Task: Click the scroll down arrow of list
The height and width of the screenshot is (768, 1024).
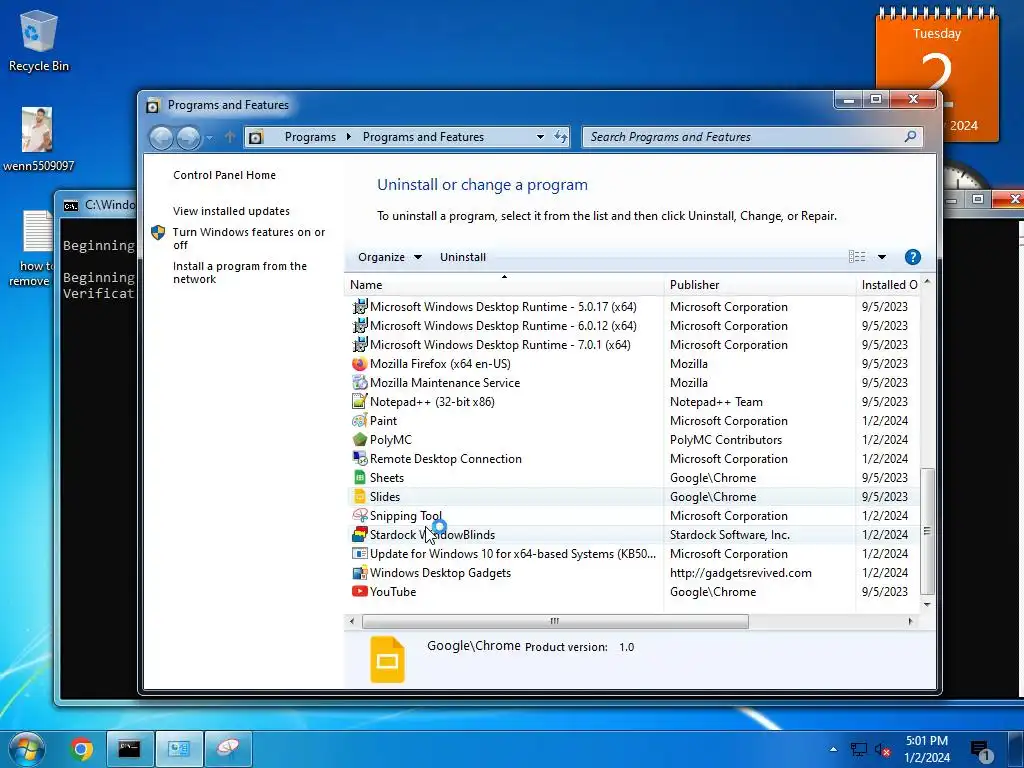Action: click(x=927, y=605)
